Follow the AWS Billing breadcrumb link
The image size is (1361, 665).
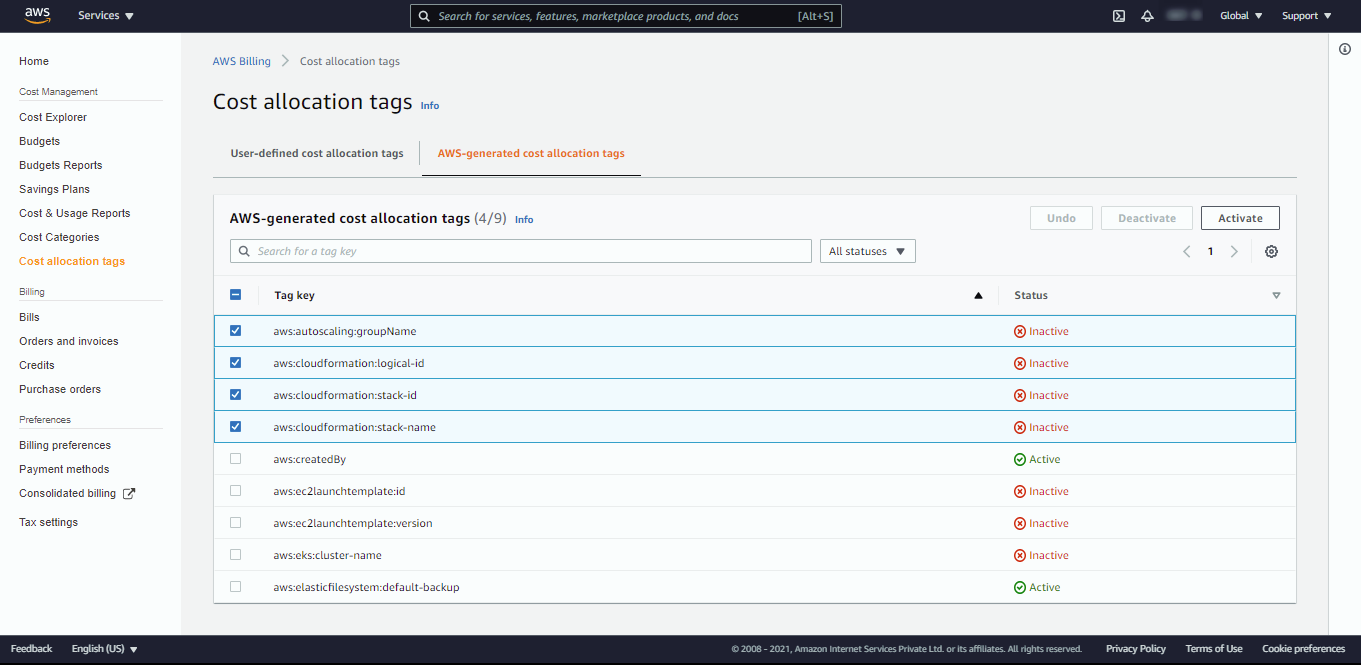(x=241, y=61)
